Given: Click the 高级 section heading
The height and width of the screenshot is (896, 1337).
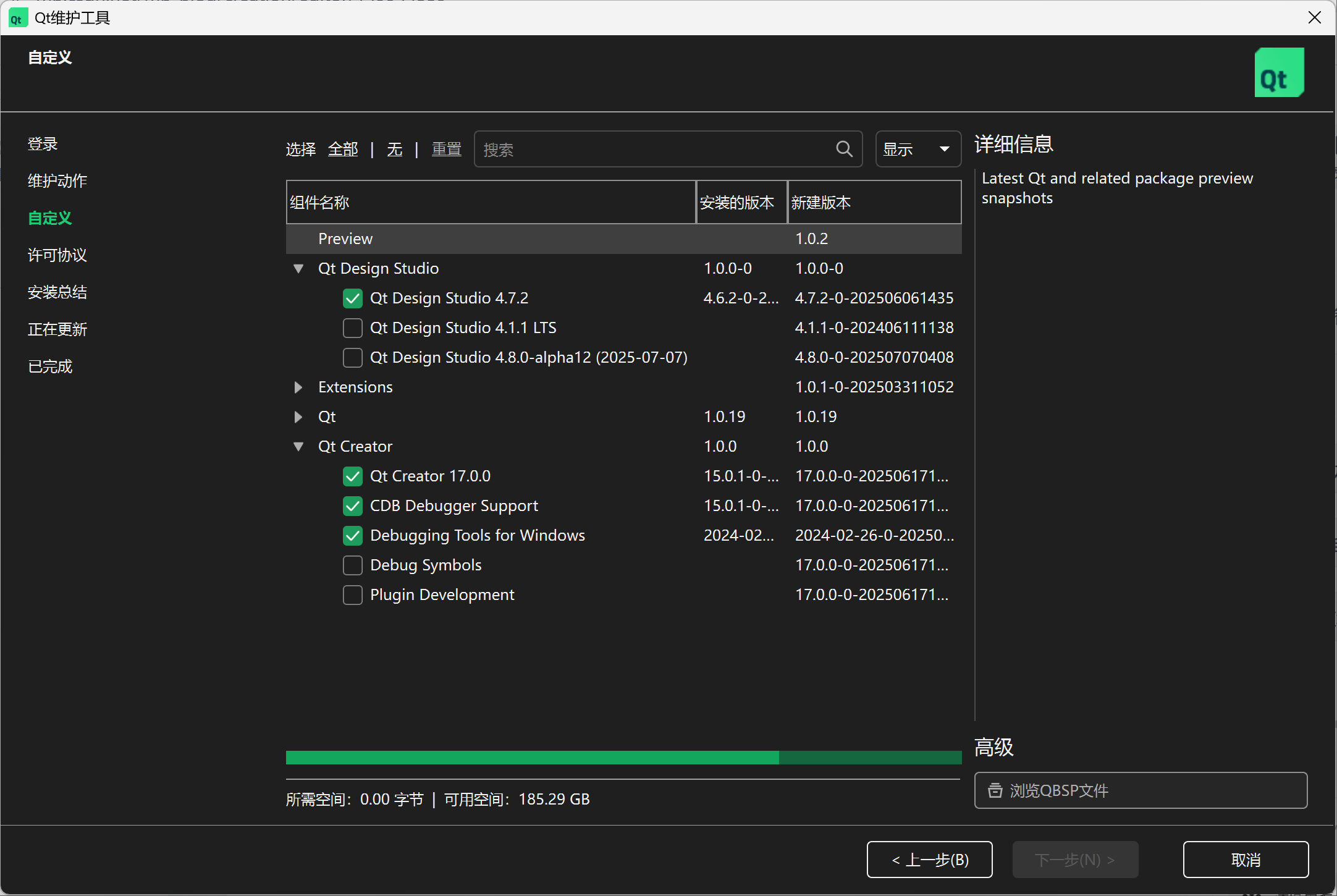Looking at the screenshot, I should pos(994,748).
